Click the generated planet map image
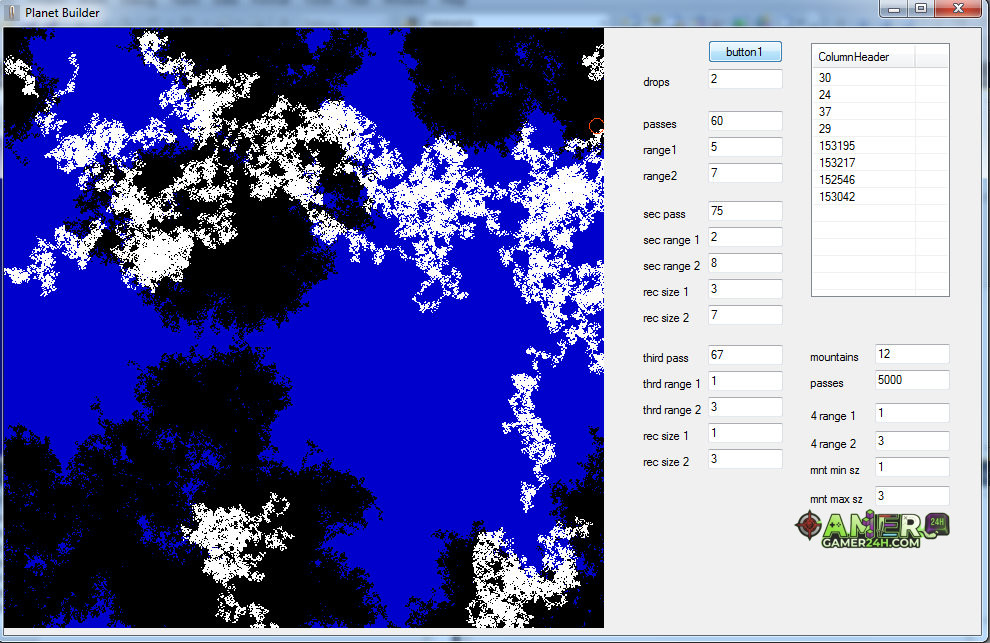This screenshot has width=990, height=643. (304, 328)
